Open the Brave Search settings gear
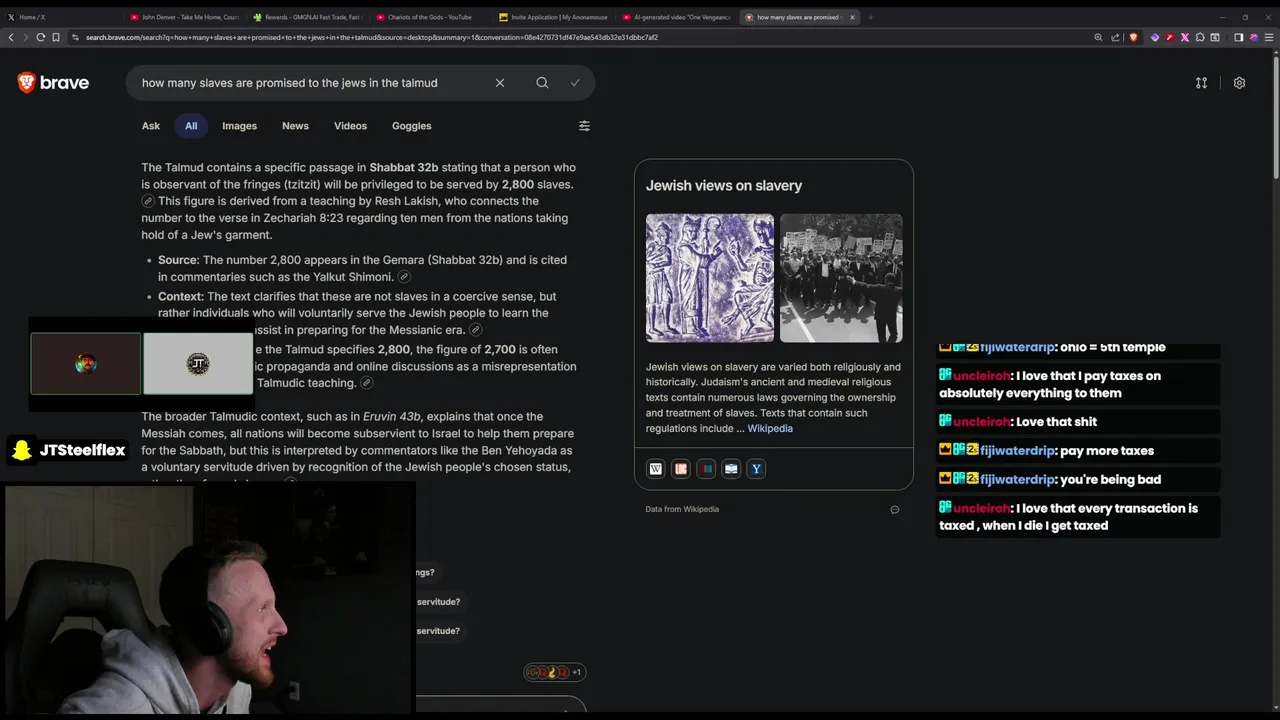This screenshot has width=1280, height=720. tap(1239, 83)
